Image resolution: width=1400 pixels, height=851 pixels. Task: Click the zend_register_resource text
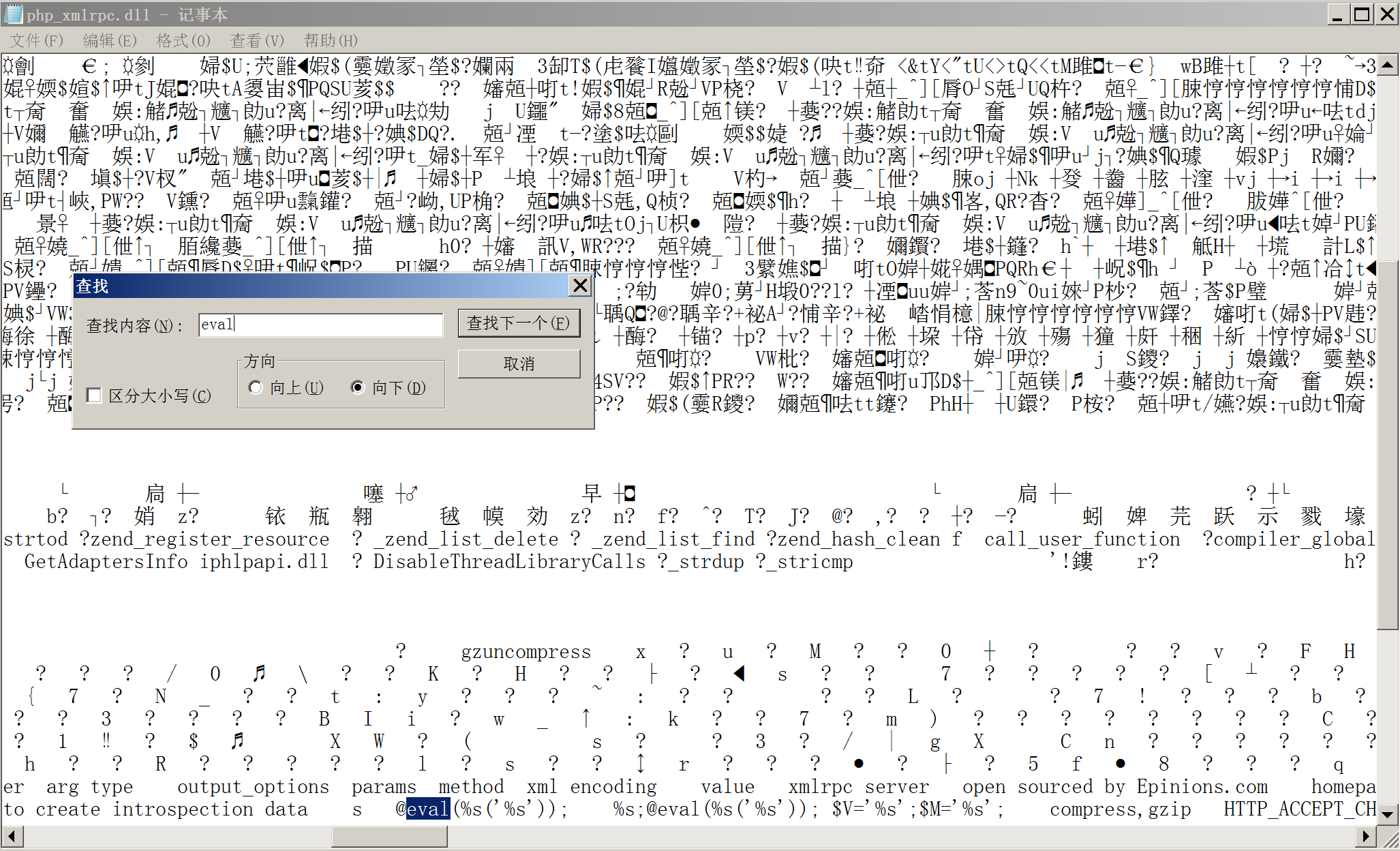pyautogui.click(x=210, y=539)
